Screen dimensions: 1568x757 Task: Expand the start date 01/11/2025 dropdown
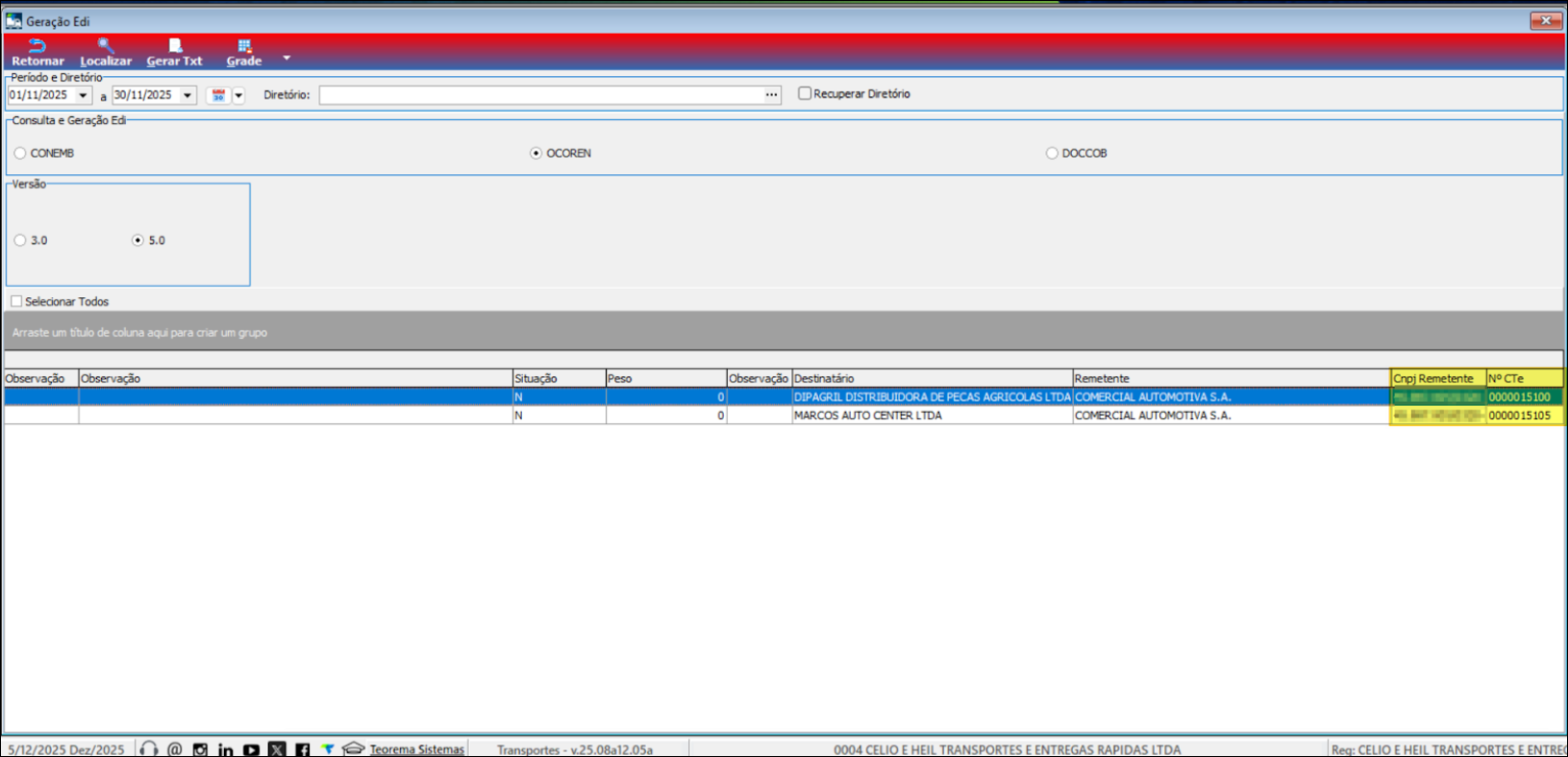83,95
